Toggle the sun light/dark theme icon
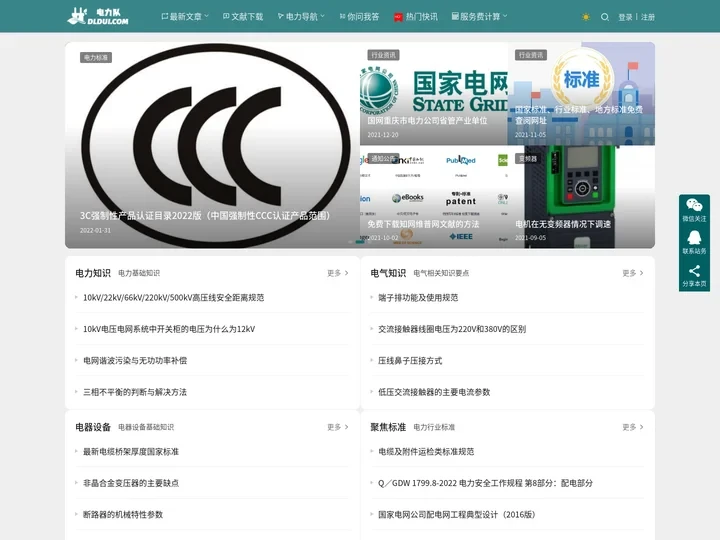 pos(585,17)
